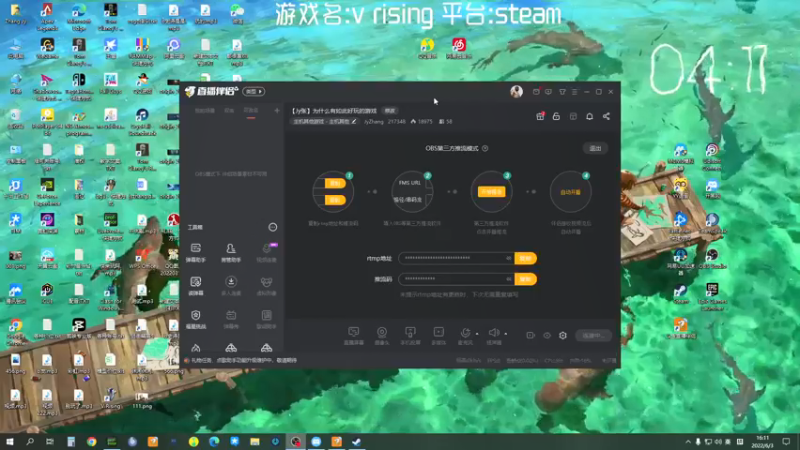Click the toolbox more options circle icon
The image size is (800, 450).
pos(273,227)
